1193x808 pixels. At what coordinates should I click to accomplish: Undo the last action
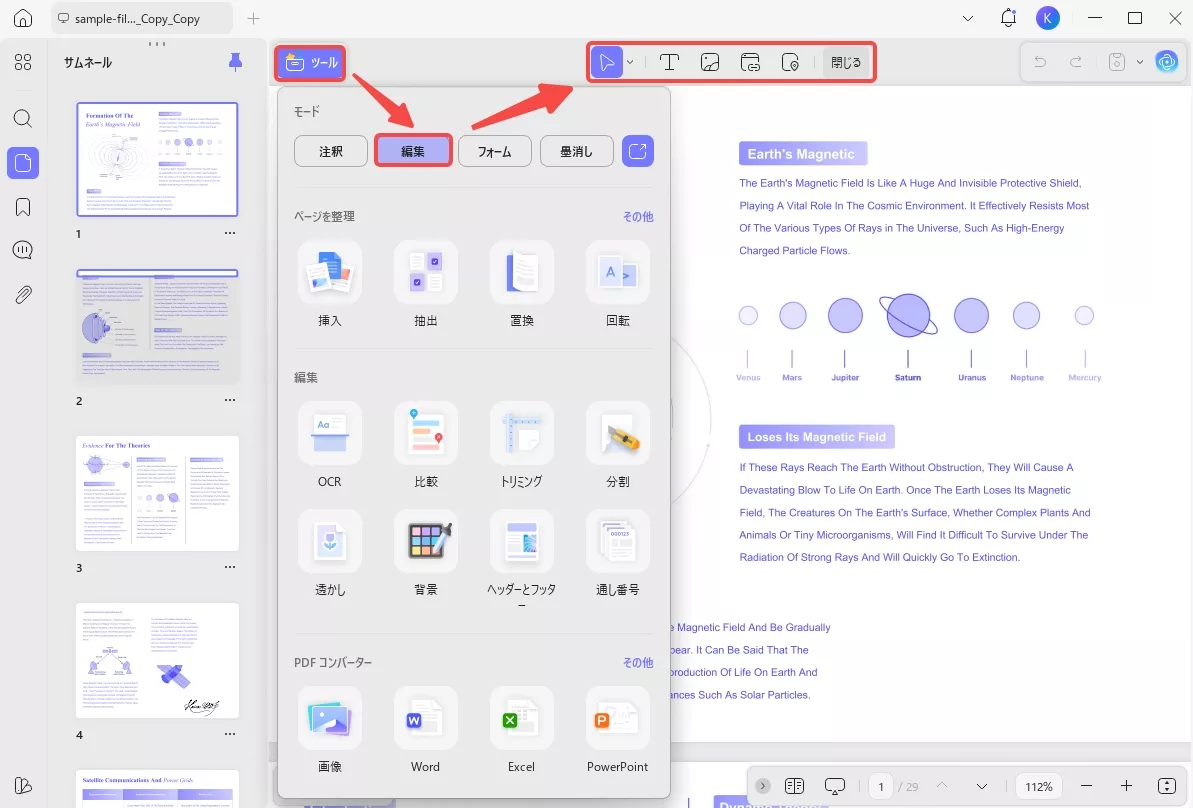1040,62
